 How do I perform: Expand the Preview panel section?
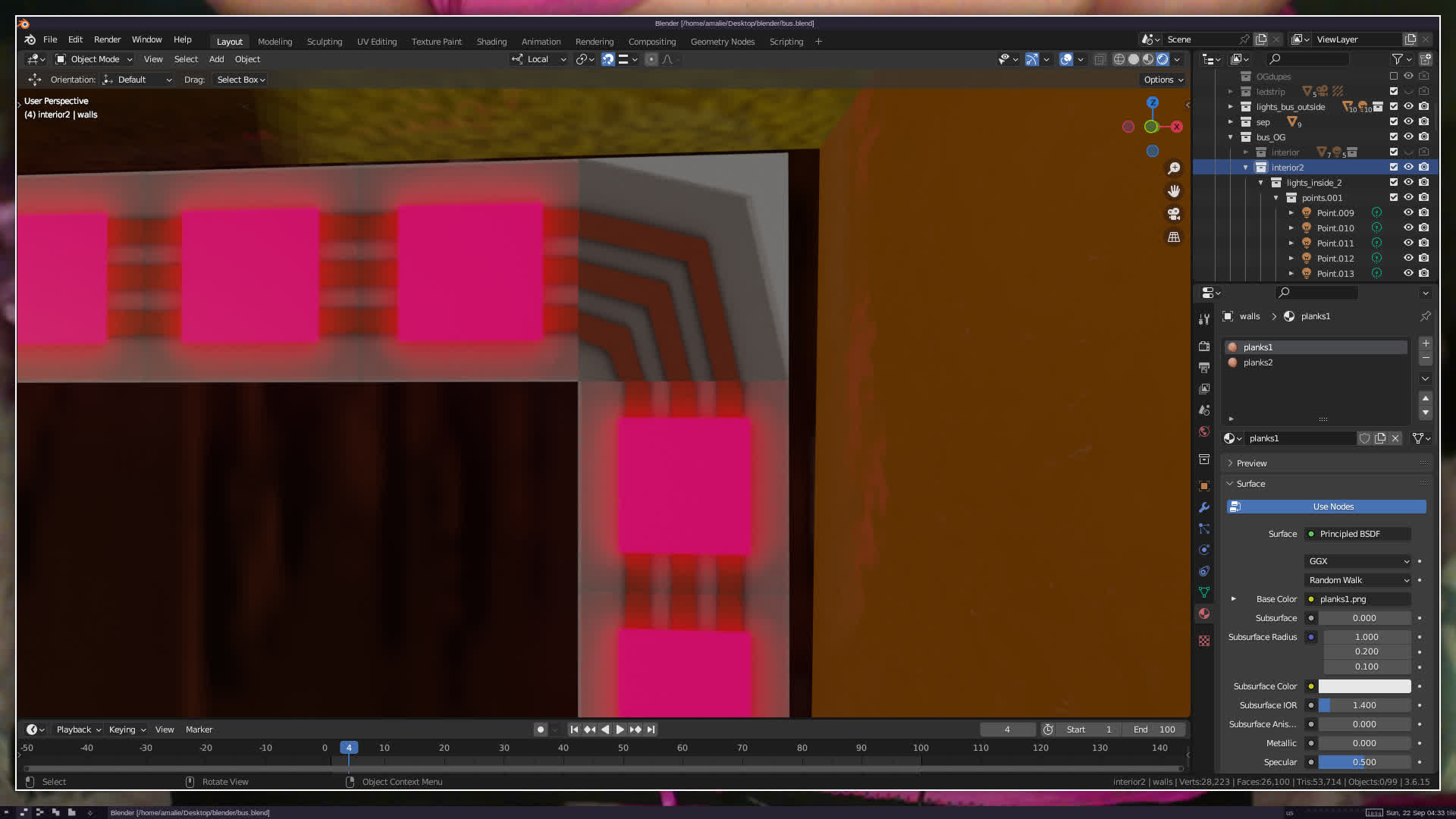pos(1251,463)
